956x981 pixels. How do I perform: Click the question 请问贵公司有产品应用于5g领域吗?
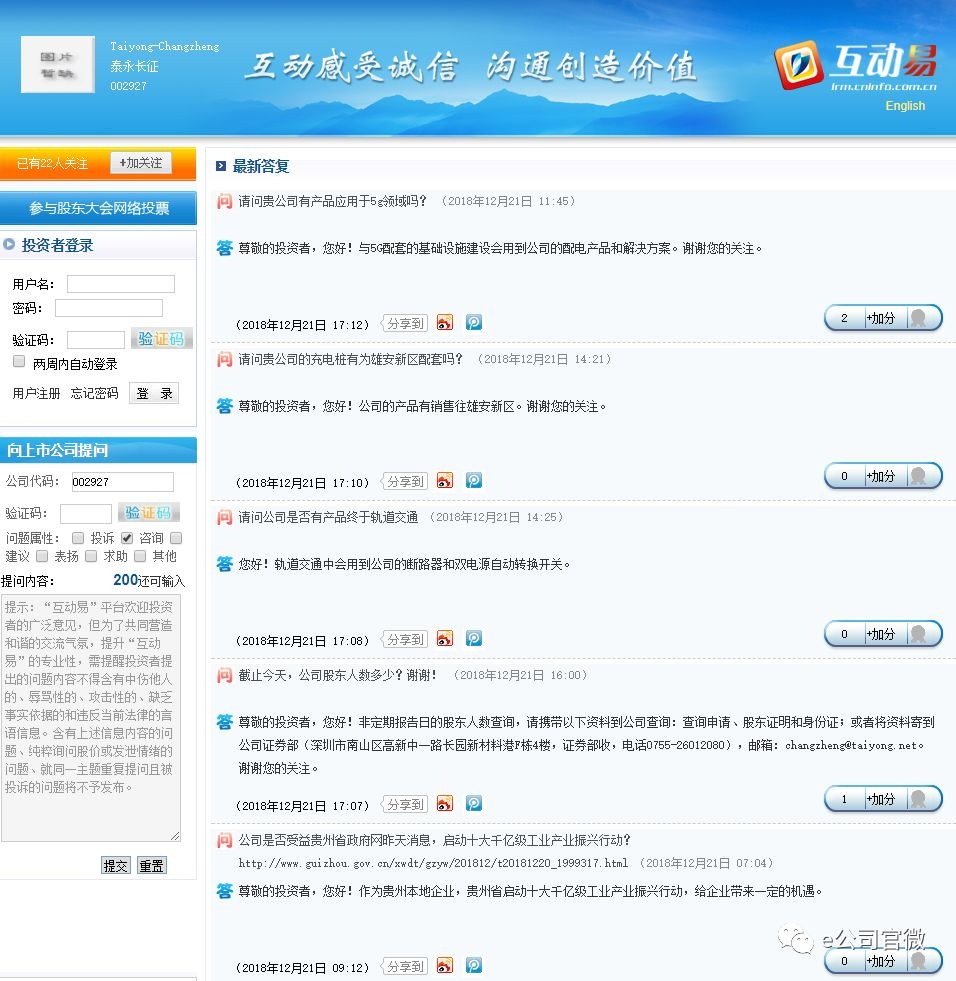coord(332,201)
